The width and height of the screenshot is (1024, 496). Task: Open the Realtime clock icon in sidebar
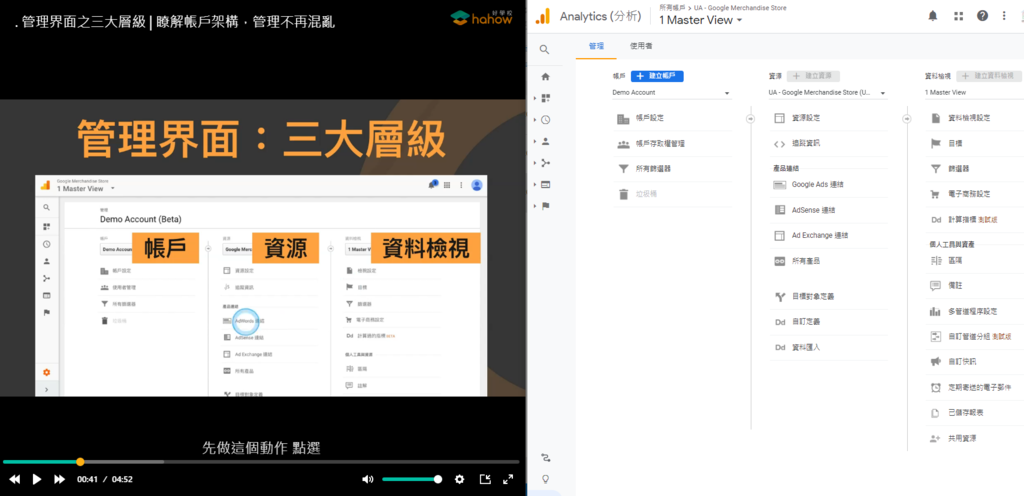click(x=546, y=120)
